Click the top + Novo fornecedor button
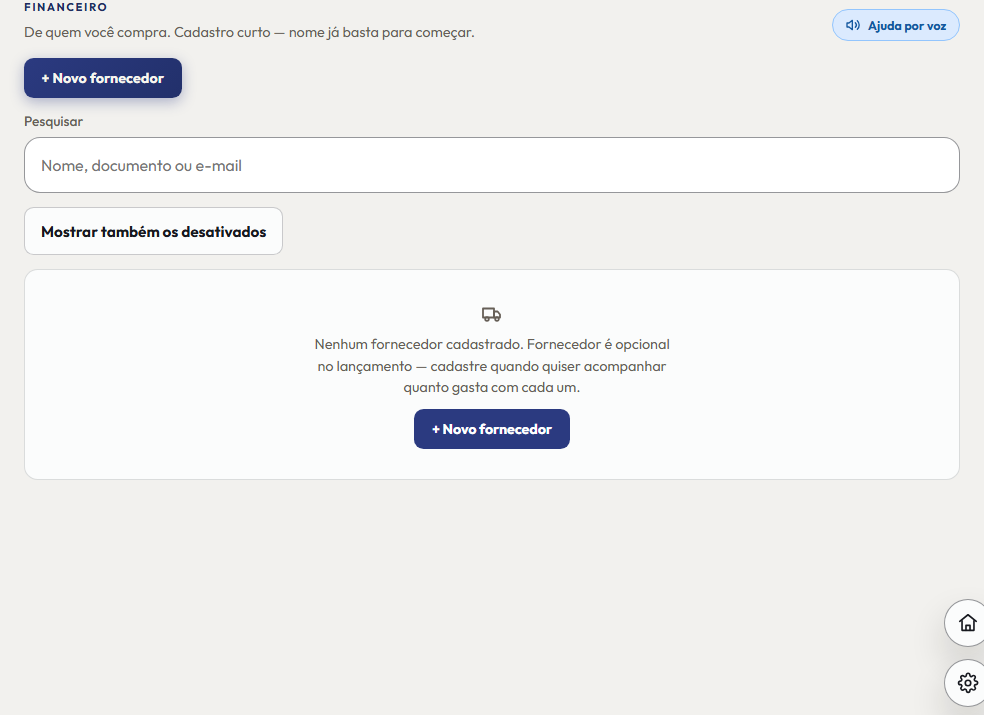 103,78
